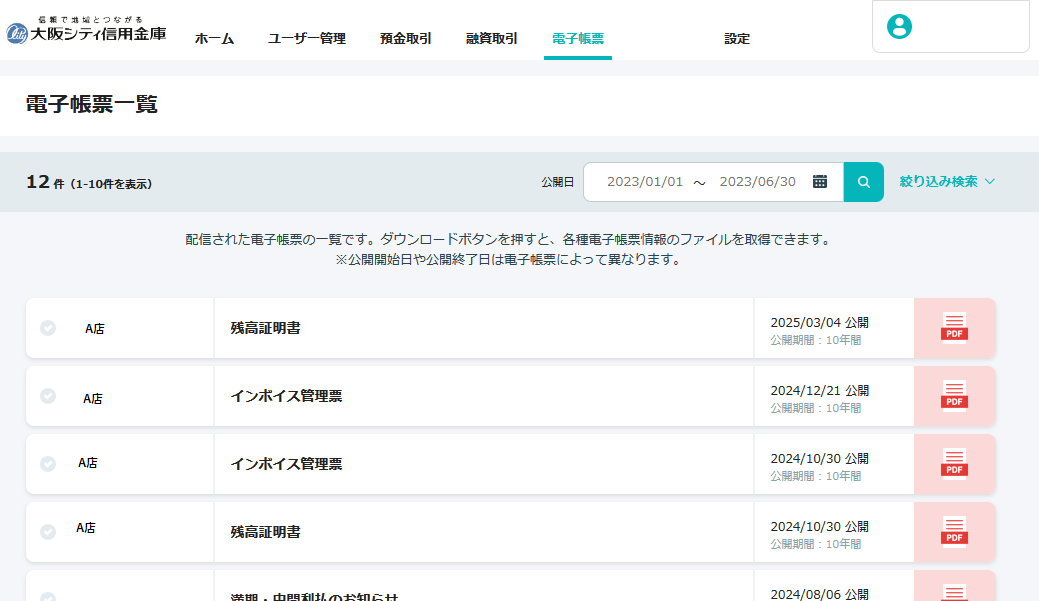Click the account box in the header
This screenshot has height=601, width=1039.
click(x=951, y=27)
